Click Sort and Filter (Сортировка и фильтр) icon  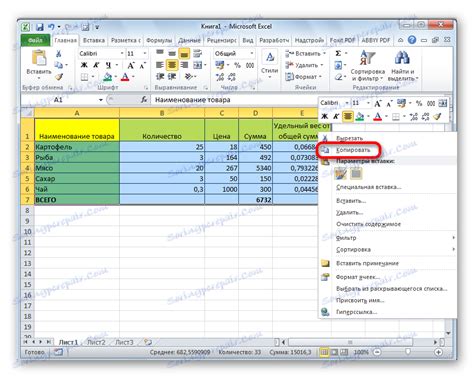(x=367, y=58)
